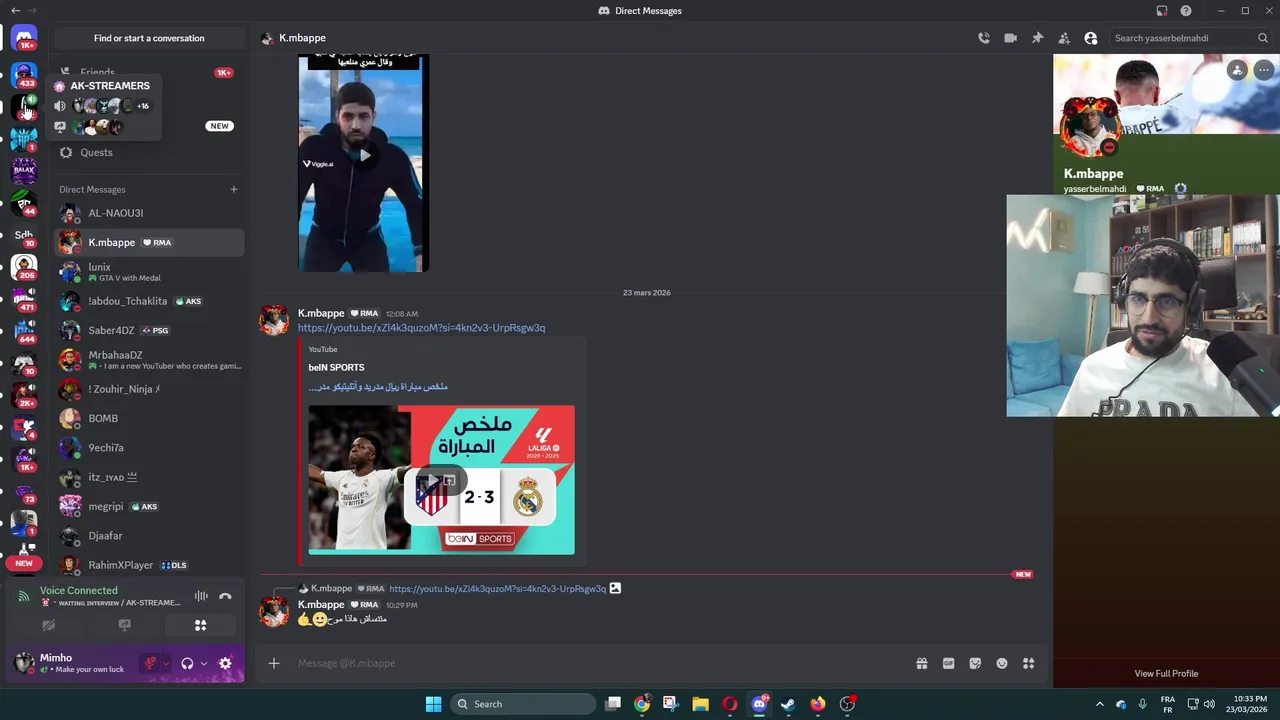Open headphone output options arrow
1280x720 pixels.
click(203, 663)
